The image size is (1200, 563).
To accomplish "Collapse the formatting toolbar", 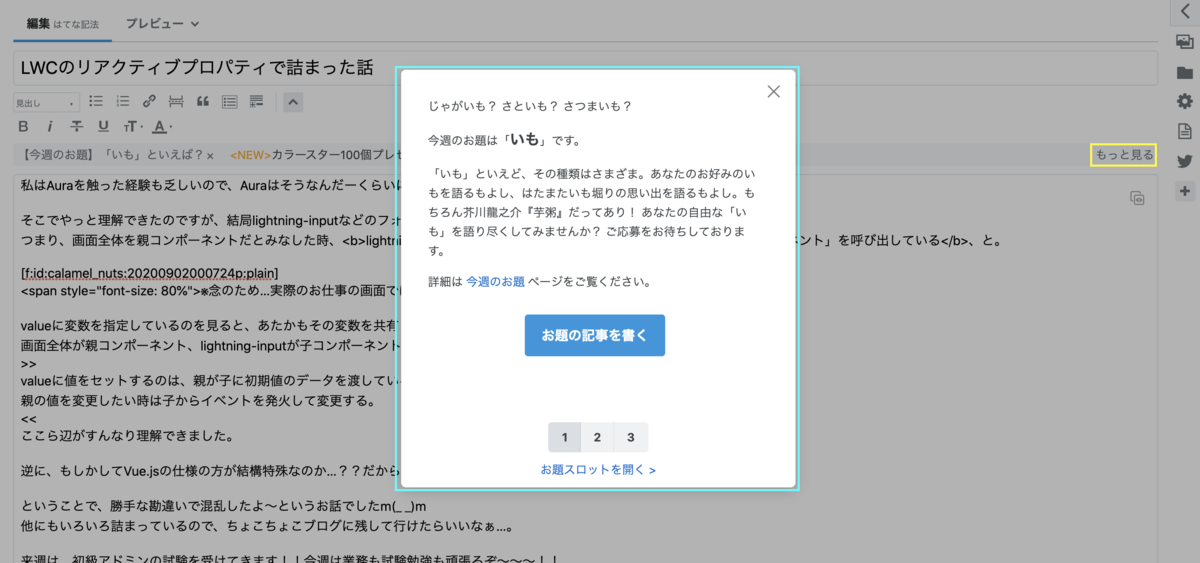I will point(292,101).
